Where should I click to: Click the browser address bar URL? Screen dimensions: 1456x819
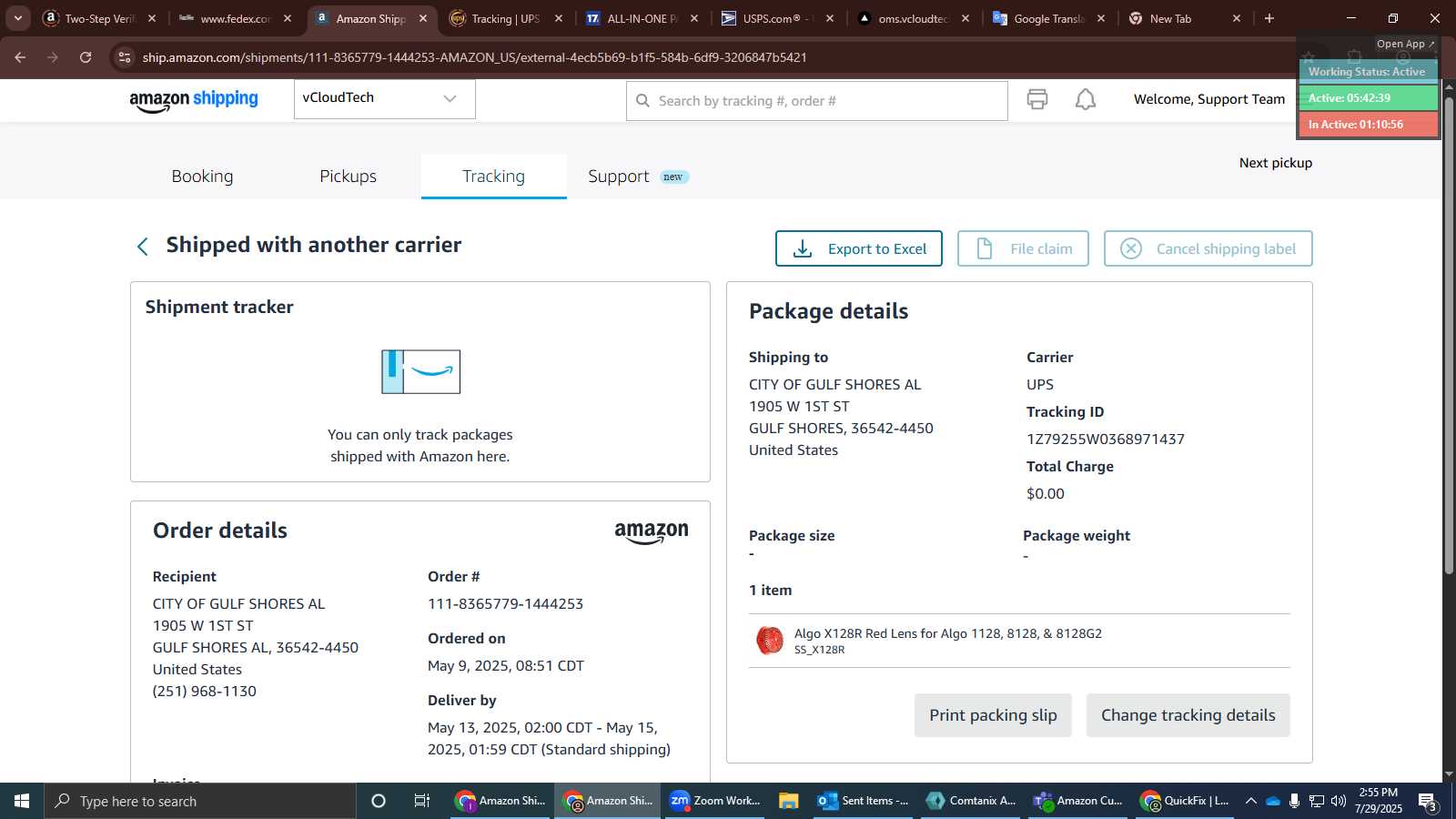click(x=474, y=57)
